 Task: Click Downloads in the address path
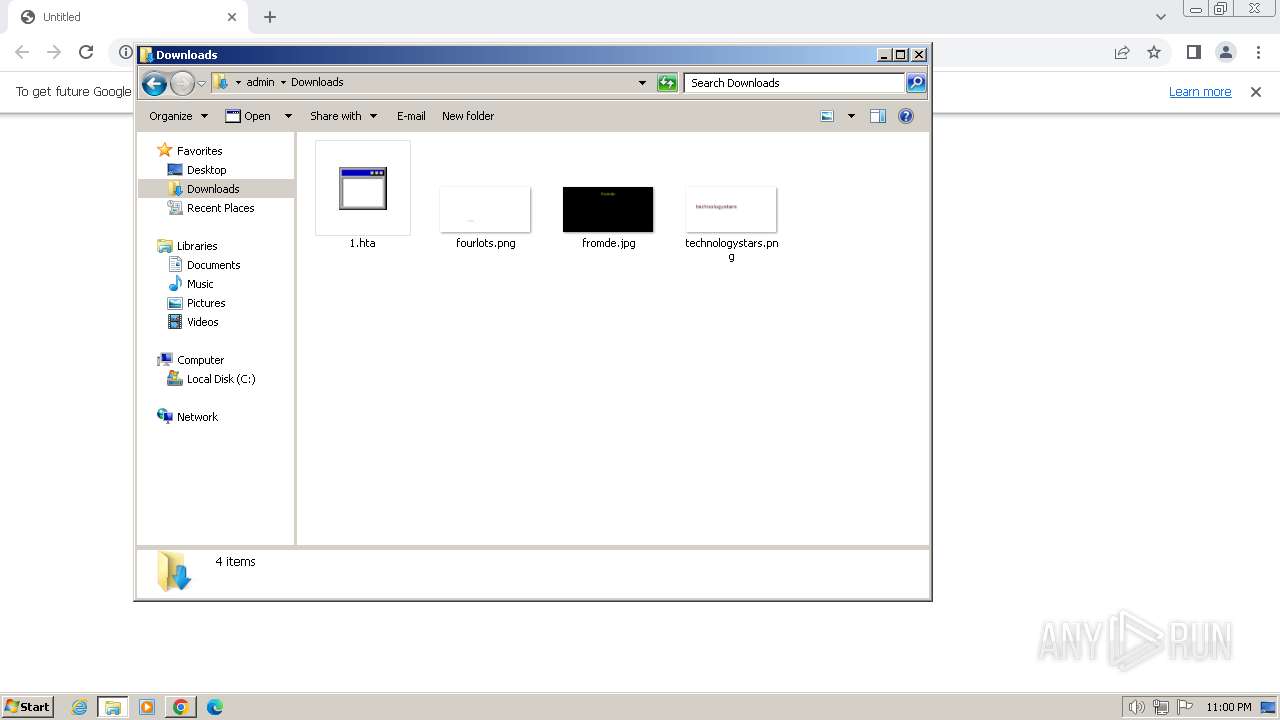click(x=317, y=83)
